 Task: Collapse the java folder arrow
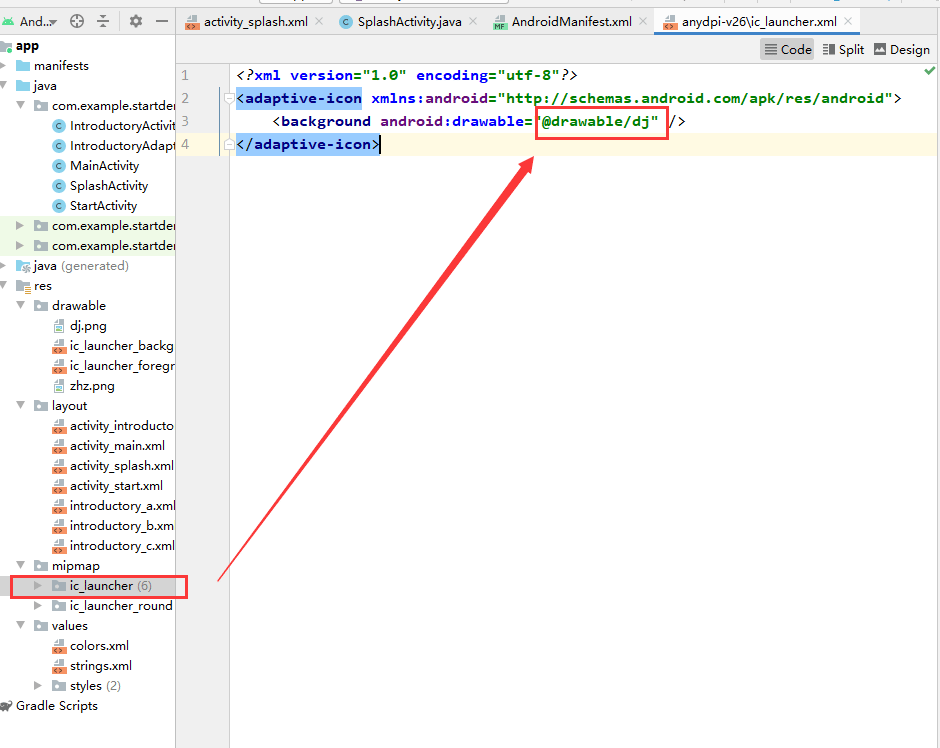(4, 86)
